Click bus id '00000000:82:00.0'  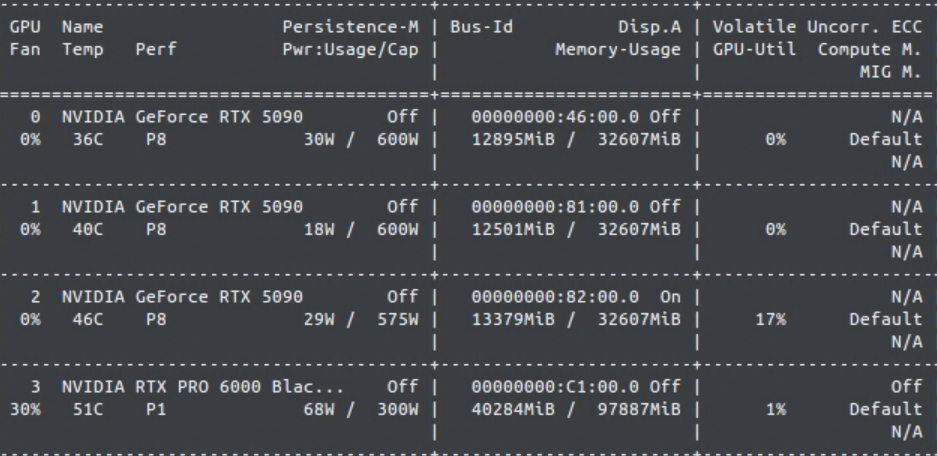pos(555,297)
